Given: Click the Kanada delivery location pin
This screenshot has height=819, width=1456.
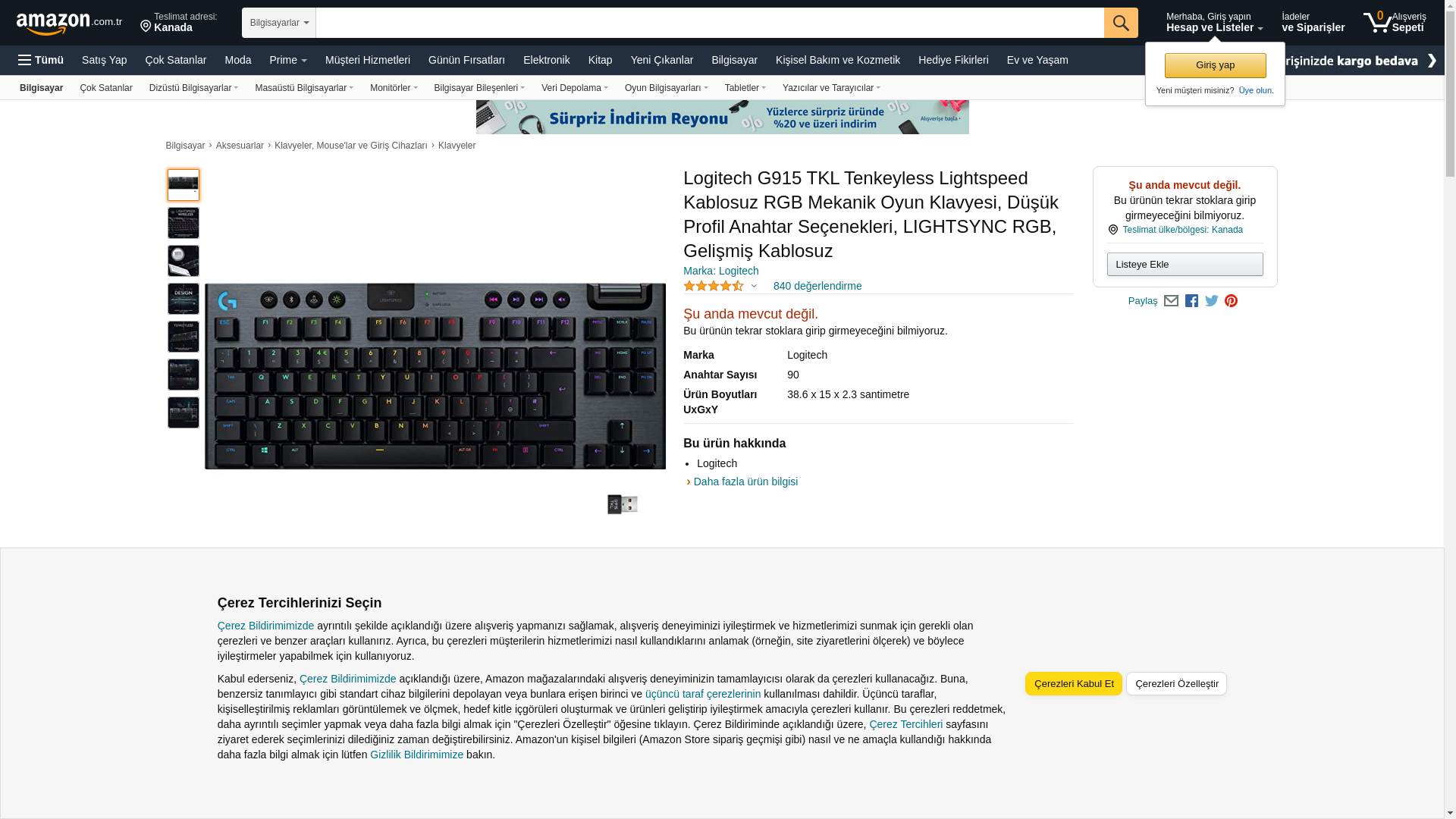Looking at the screenshot, I should (x=179, y=22).
